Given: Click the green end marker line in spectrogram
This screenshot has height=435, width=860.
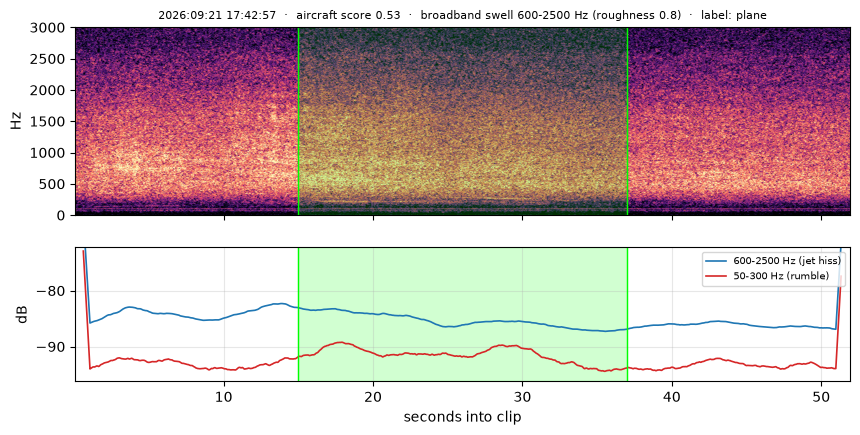Looking at the screenshot, I should click(x=627, y=121).
